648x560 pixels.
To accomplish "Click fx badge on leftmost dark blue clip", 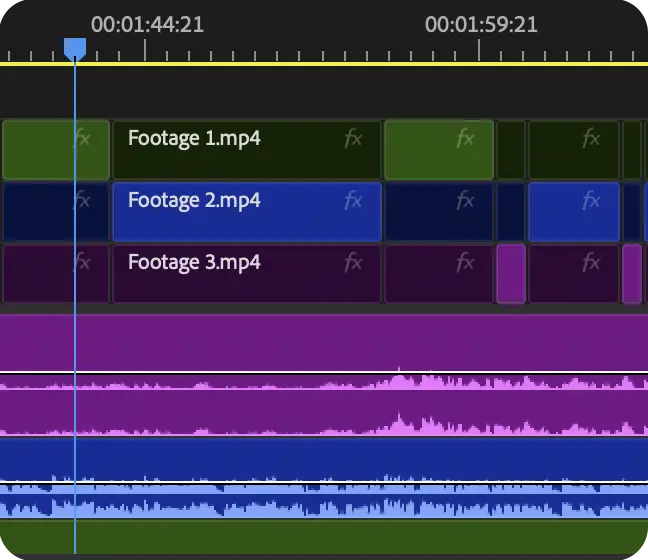I will [x=82, y=201].
